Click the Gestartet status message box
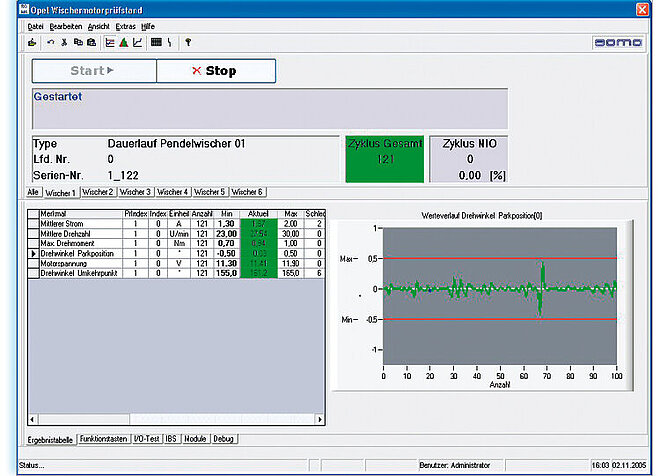 tap(270, 109)
